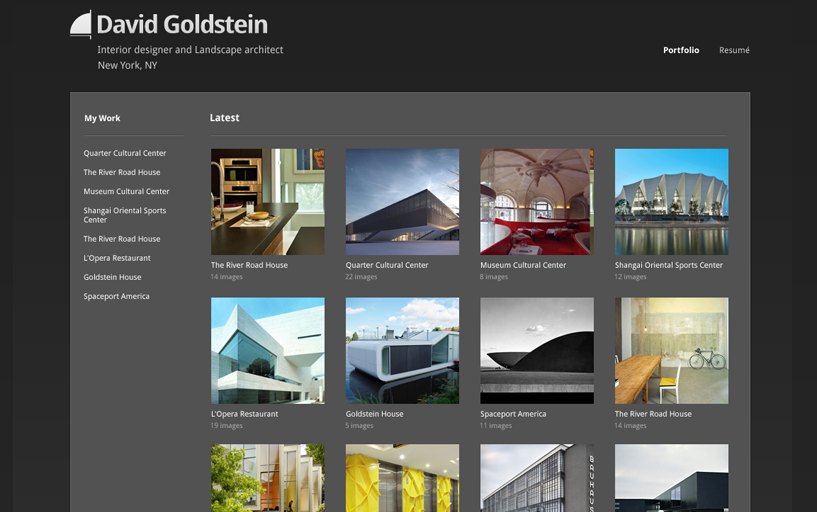Click the "12 images" count text
Viewport: 817px width, 512px height.
click(630, 277)
